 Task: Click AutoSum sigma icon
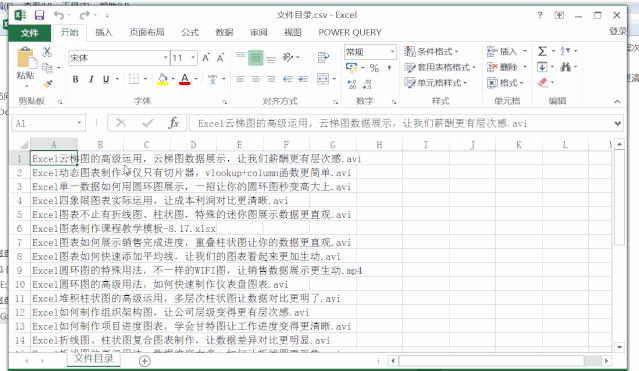tap(542, 51)
